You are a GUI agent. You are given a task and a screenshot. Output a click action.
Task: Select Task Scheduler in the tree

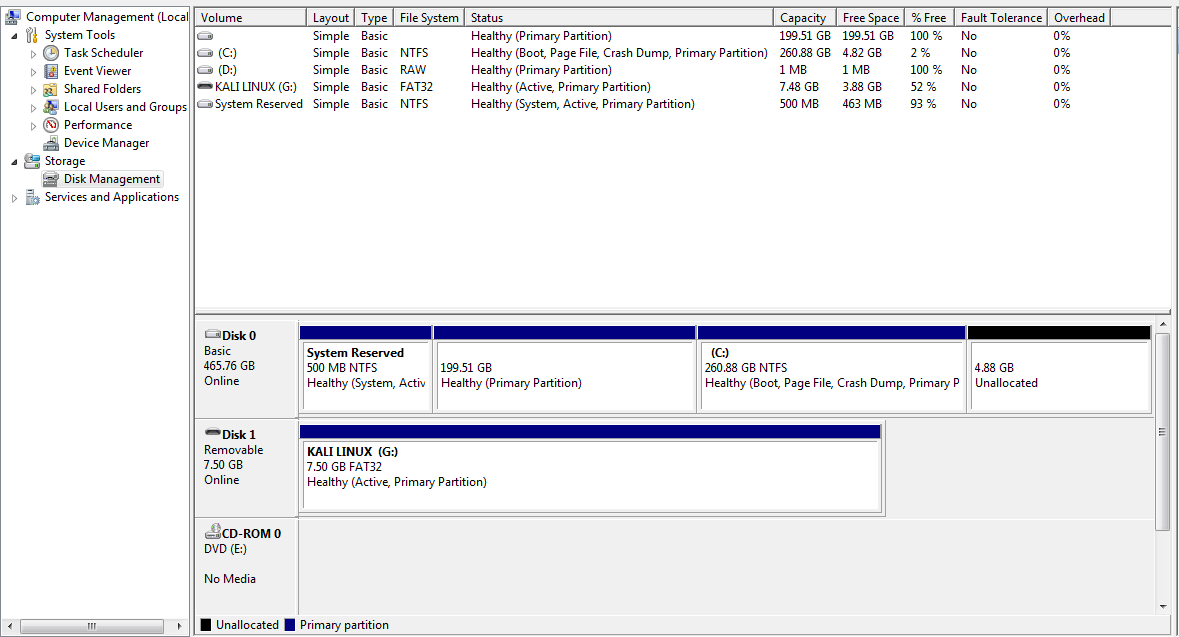click(103, 53)
